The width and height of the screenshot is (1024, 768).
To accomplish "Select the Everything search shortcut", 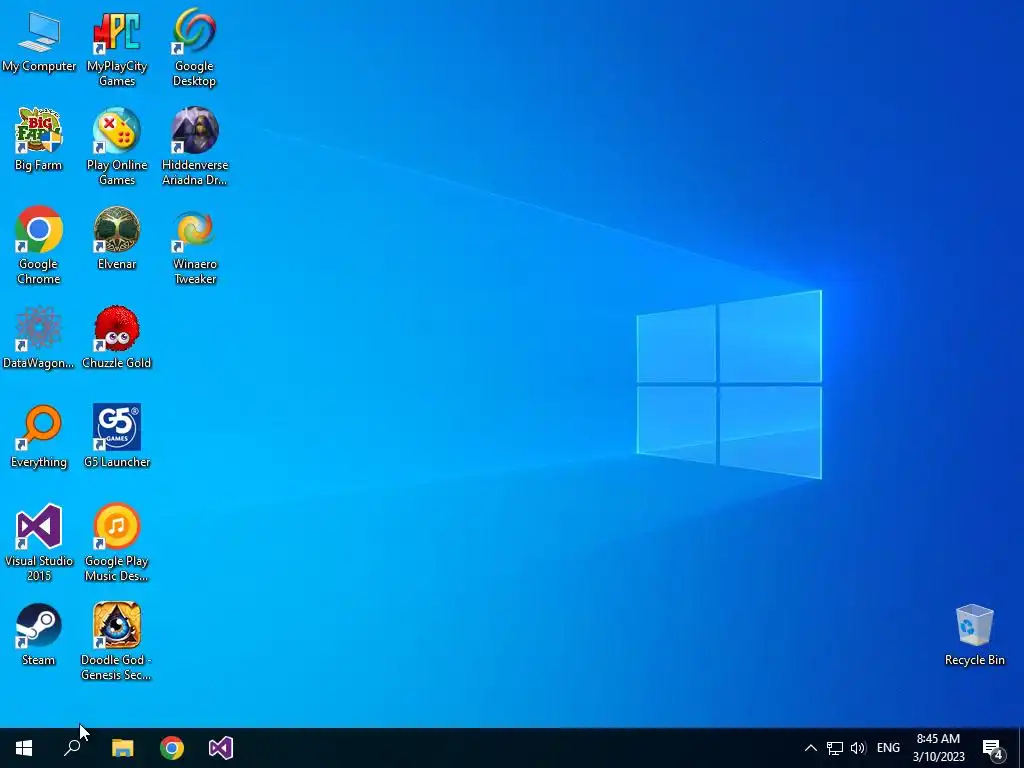I will click(x=39, y=437).
